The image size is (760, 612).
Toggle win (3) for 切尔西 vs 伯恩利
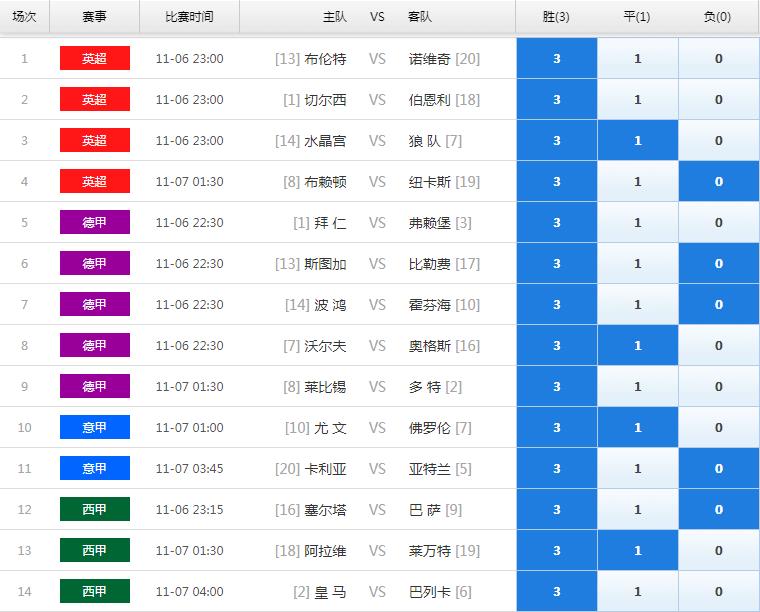click(556, 100)
